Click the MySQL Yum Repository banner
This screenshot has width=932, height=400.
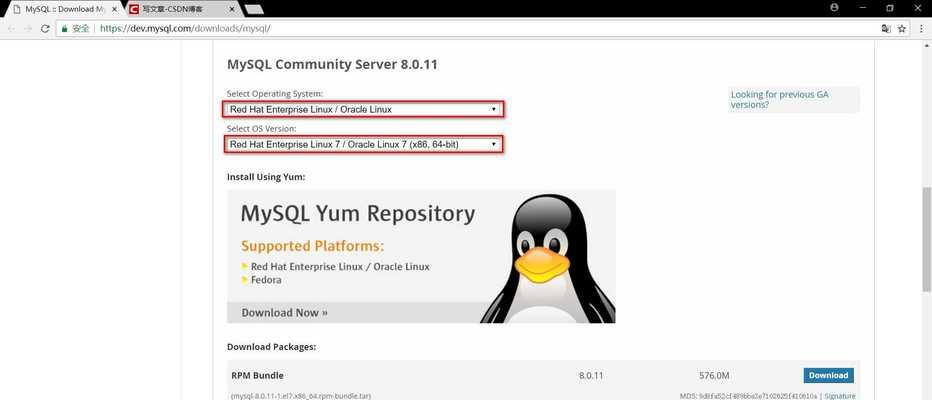click(421, 256)
